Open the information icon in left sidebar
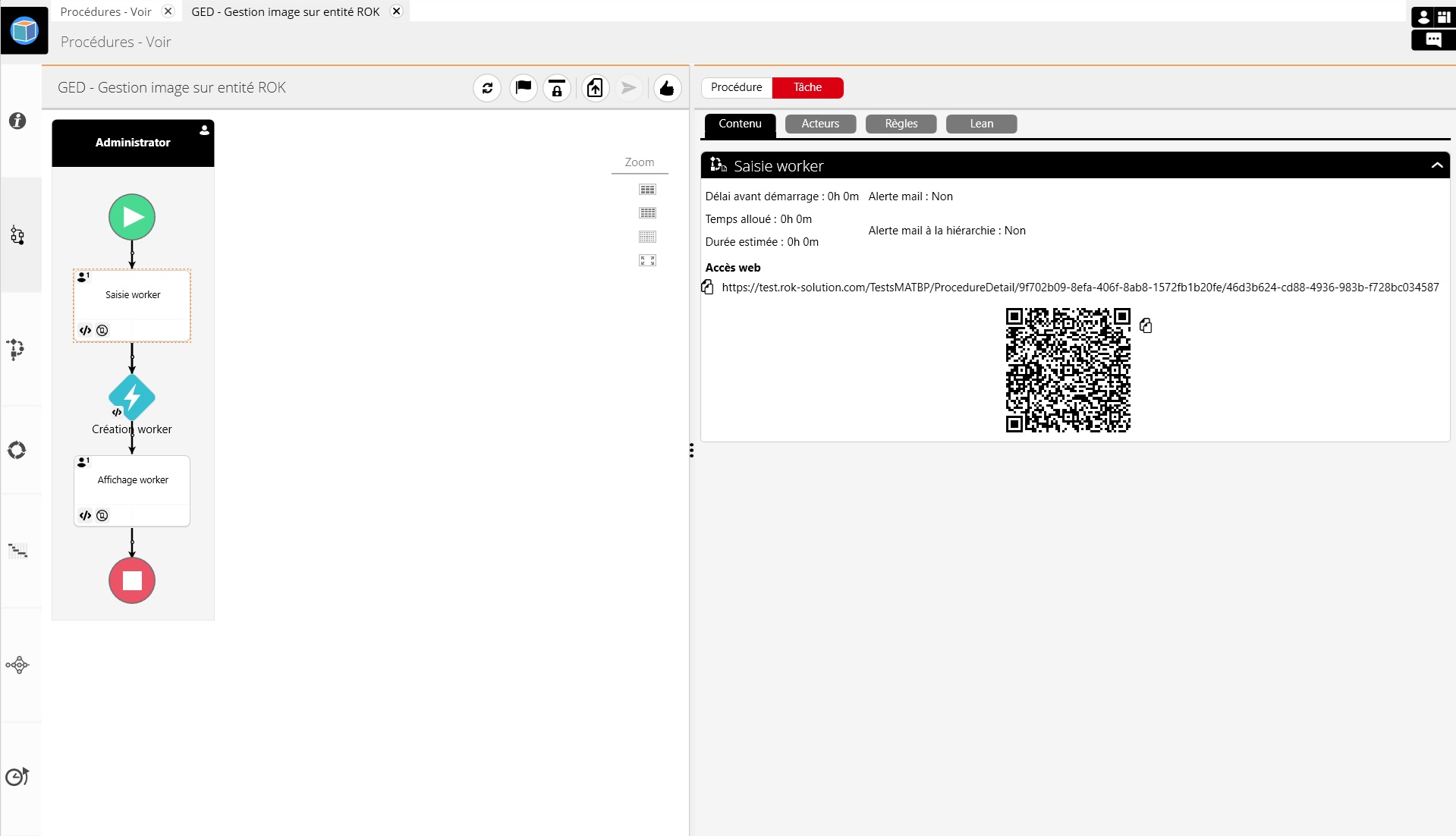Screen dimensions: 1456x836 click(17, 121)
